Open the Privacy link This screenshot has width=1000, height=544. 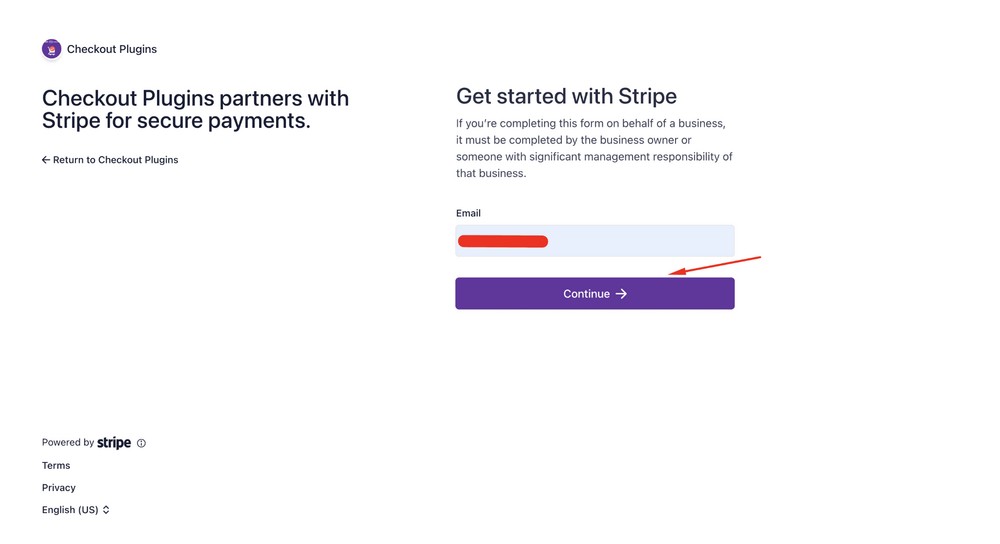pos(59,488)
